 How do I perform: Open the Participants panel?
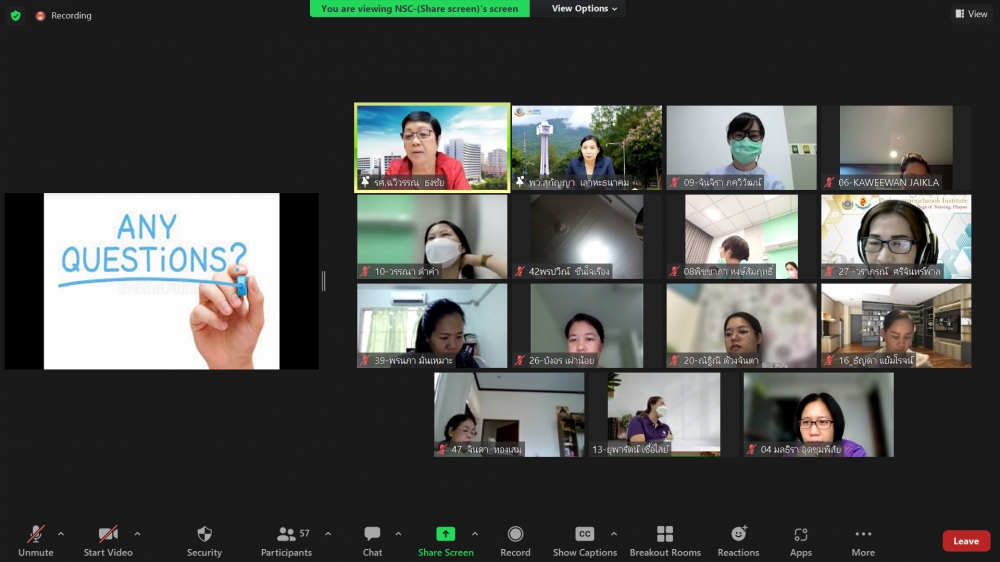click(x=286, y=535)
